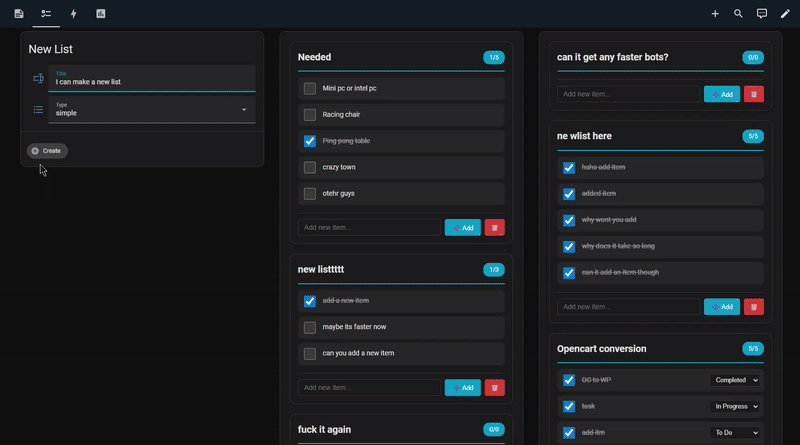Screen dimensions: 800x445
Task: Uncheck the 'OC to WP' task
Action: (x=569, y=380)
